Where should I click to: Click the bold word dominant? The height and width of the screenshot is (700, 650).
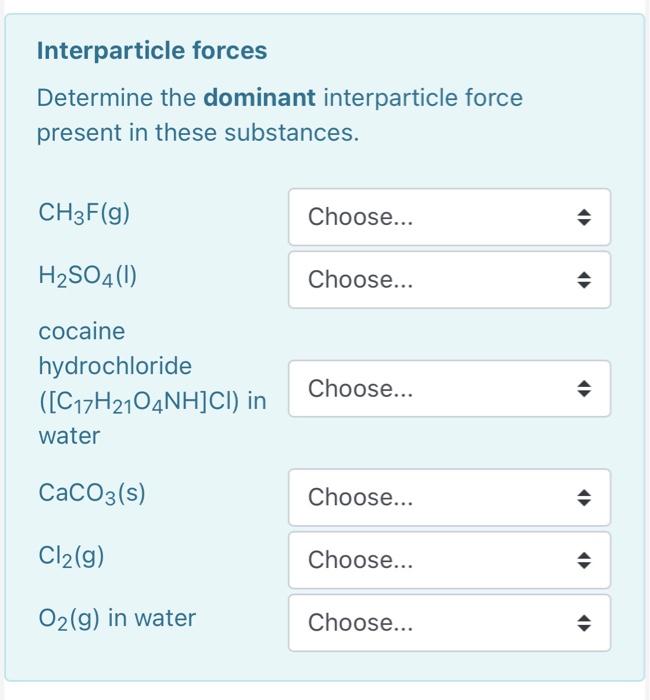pyautogui.click(x=259, y=98)
